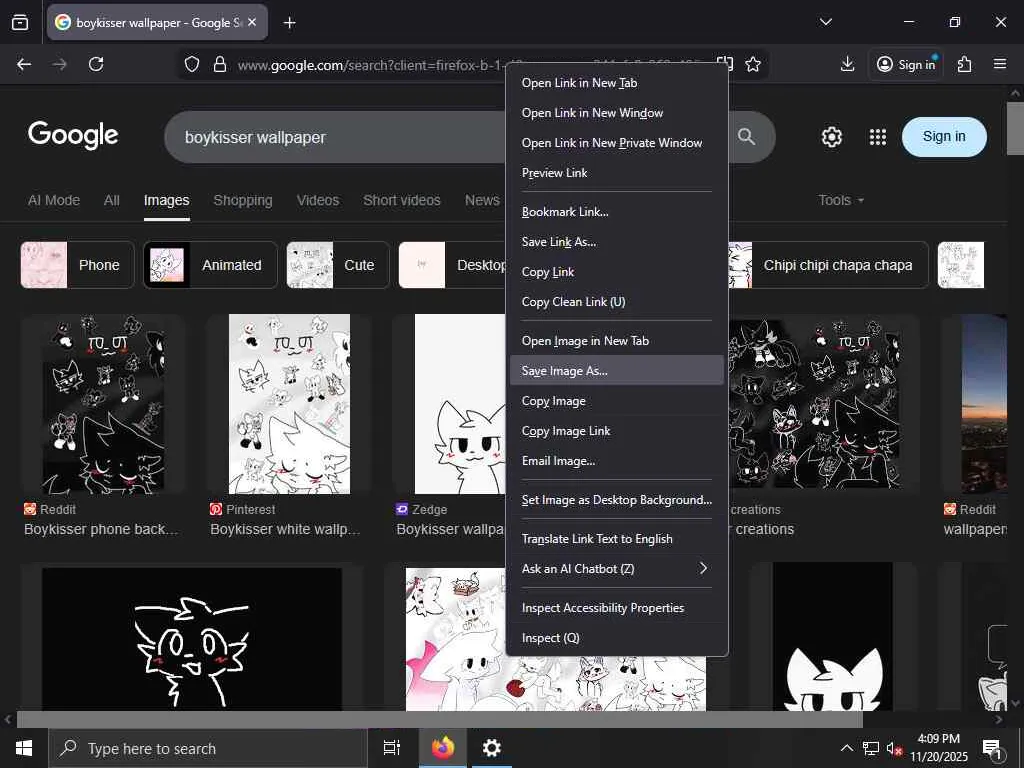The image size is (1024, 768).
Task: Open Task View on the taskbar
Action: [x=392, y=748]
